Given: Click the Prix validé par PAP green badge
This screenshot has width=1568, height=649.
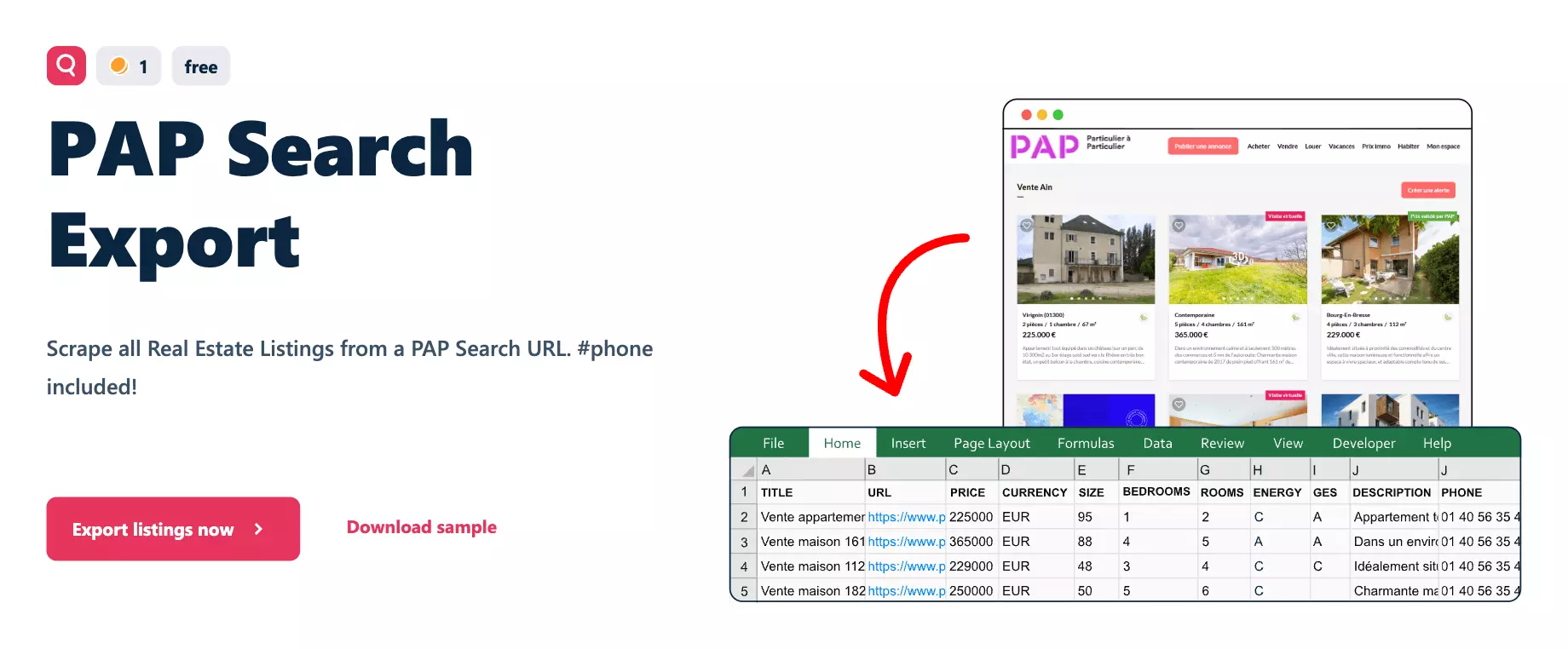Looking at the screenshot, I should tap(1433, 216).
